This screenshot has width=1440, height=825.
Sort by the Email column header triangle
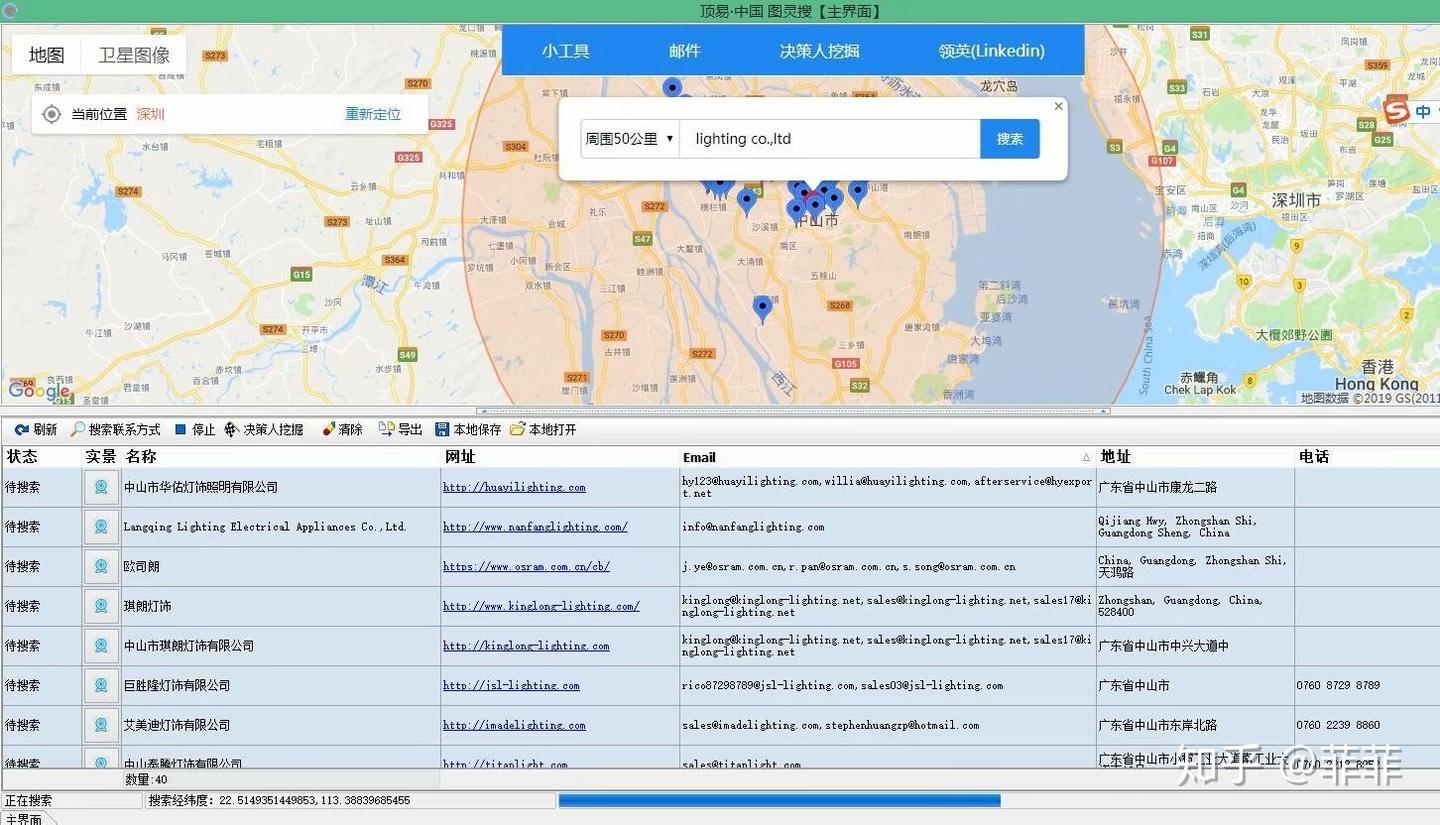[1086, 456]
